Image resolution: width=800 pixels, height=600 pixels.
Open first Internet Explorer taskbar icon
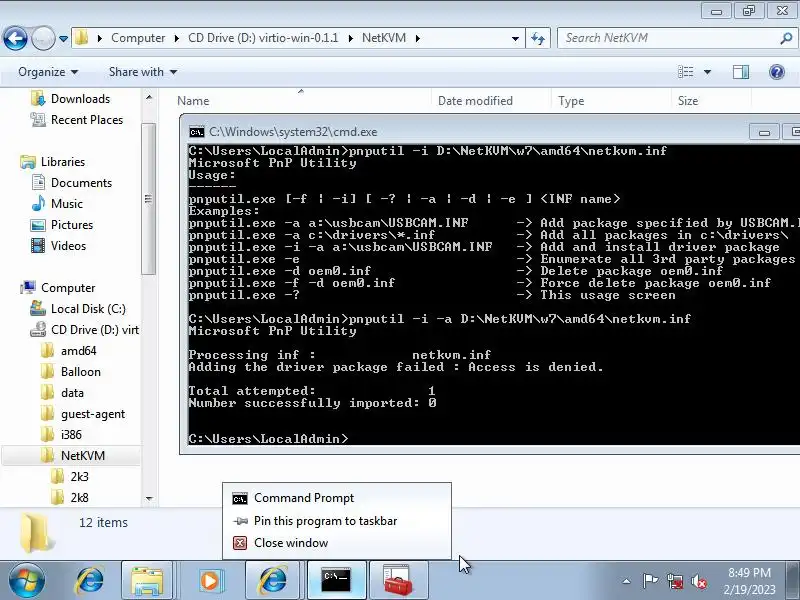90,581
